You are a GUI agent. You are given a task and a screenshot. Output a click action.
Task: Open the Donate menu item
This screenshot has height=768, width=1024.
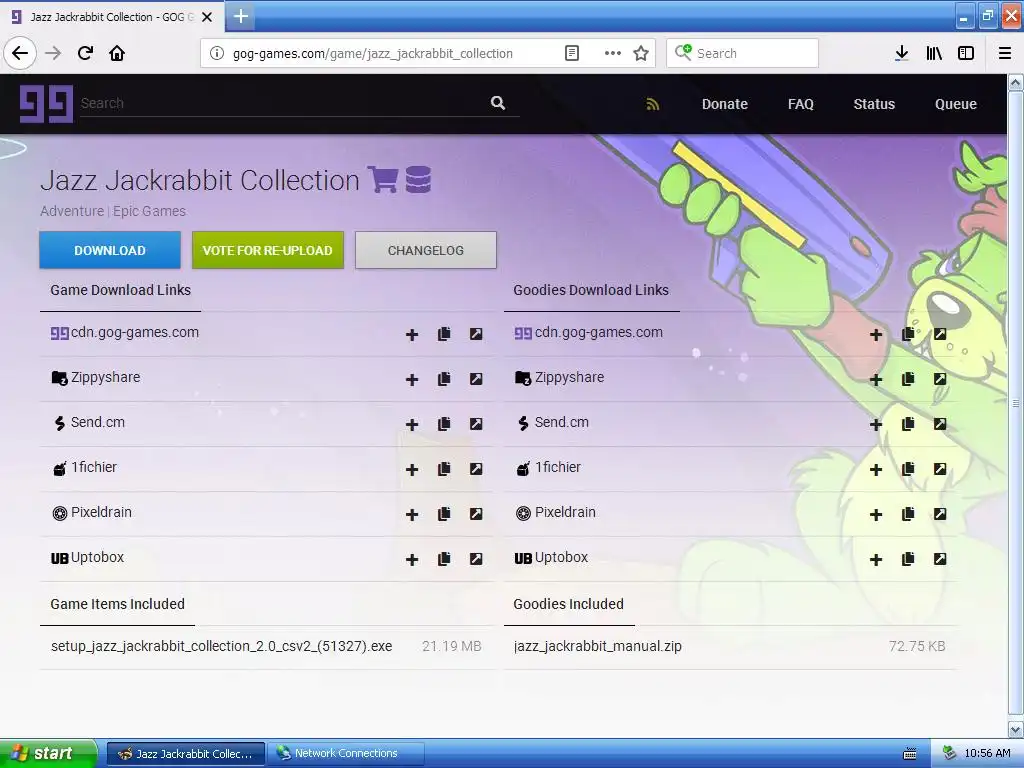[x=725, y=104]
